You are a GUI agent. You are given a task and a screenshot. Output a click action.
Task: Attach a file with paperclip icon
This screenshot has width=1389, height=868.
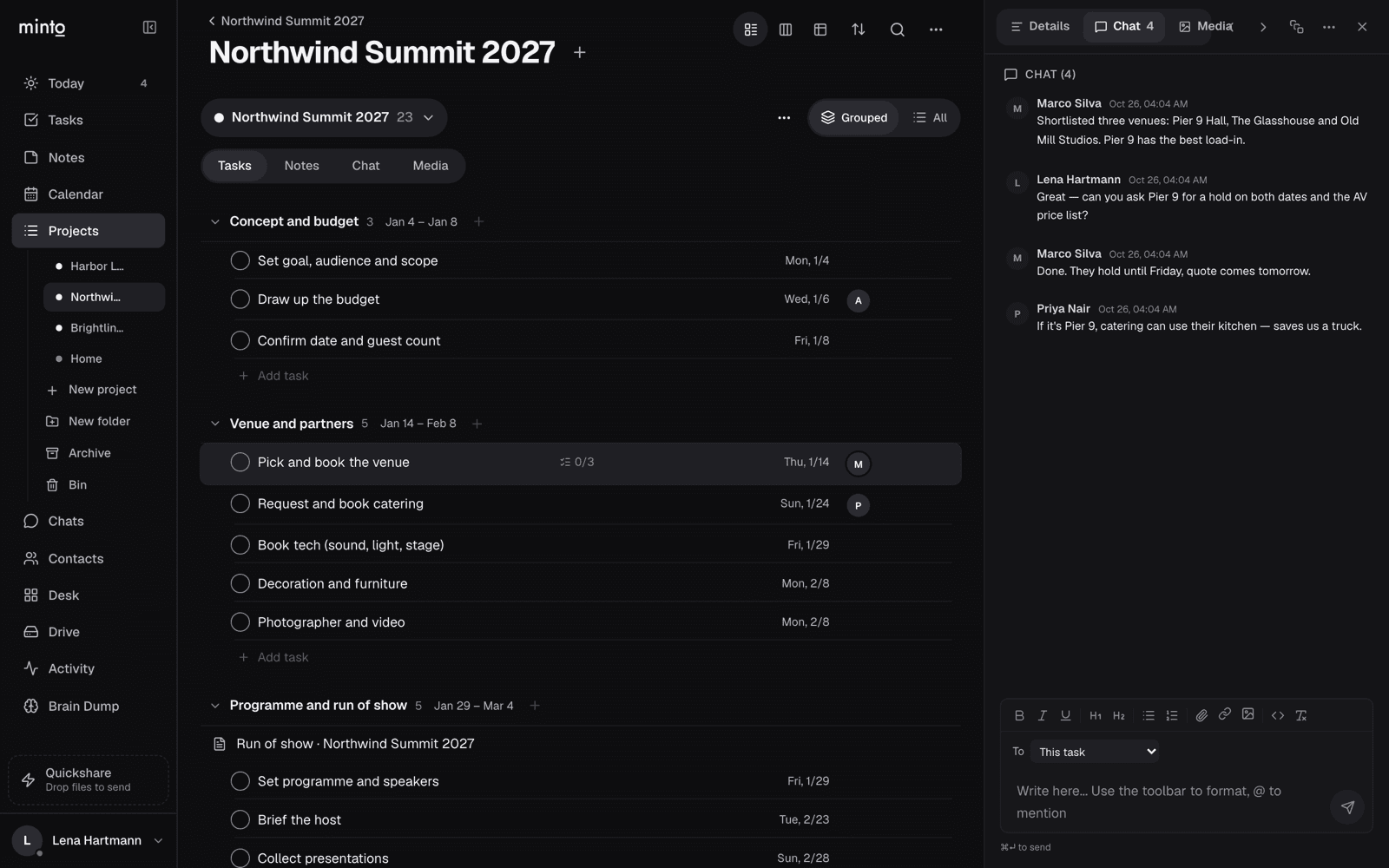(x=1201, y=715)
